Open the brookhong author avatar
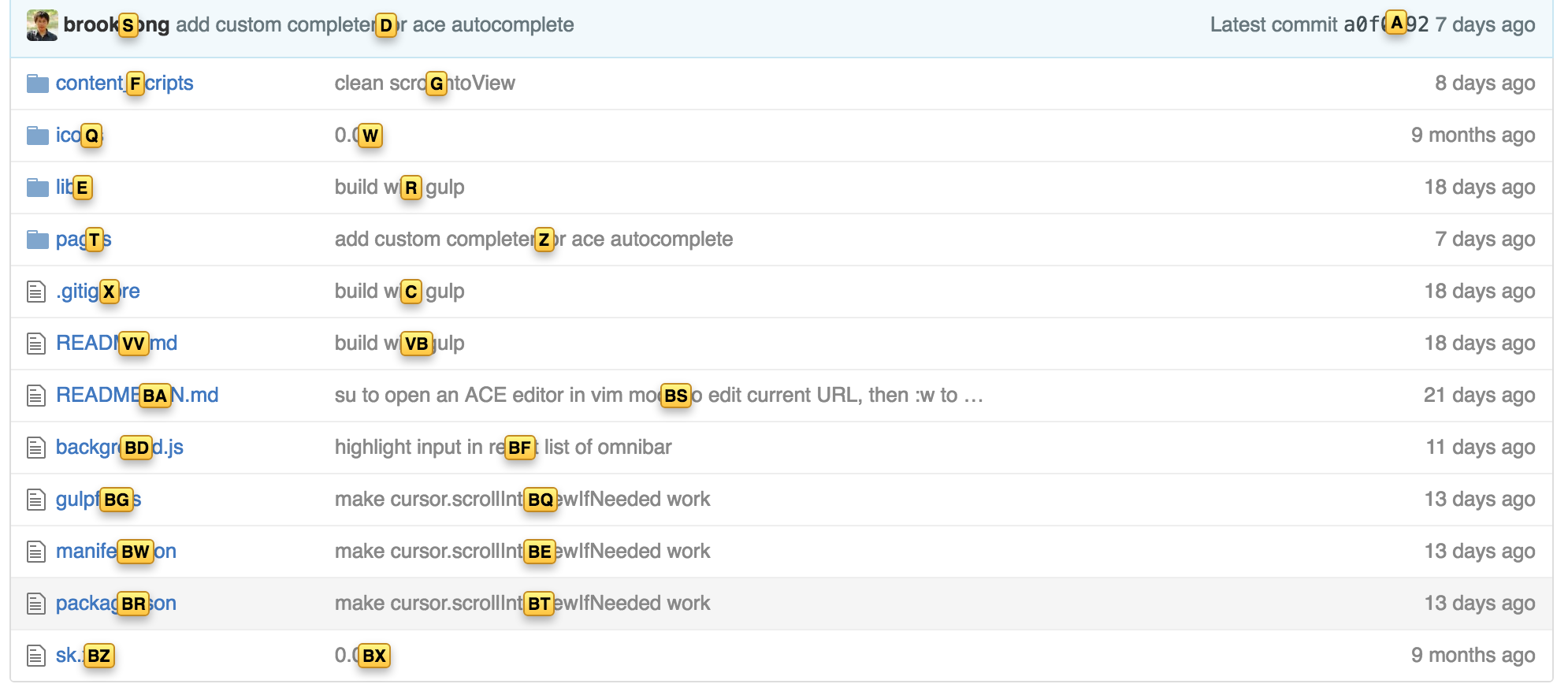Image resolution: width=1568 pixels, height=684 pixels. [42, 25]
